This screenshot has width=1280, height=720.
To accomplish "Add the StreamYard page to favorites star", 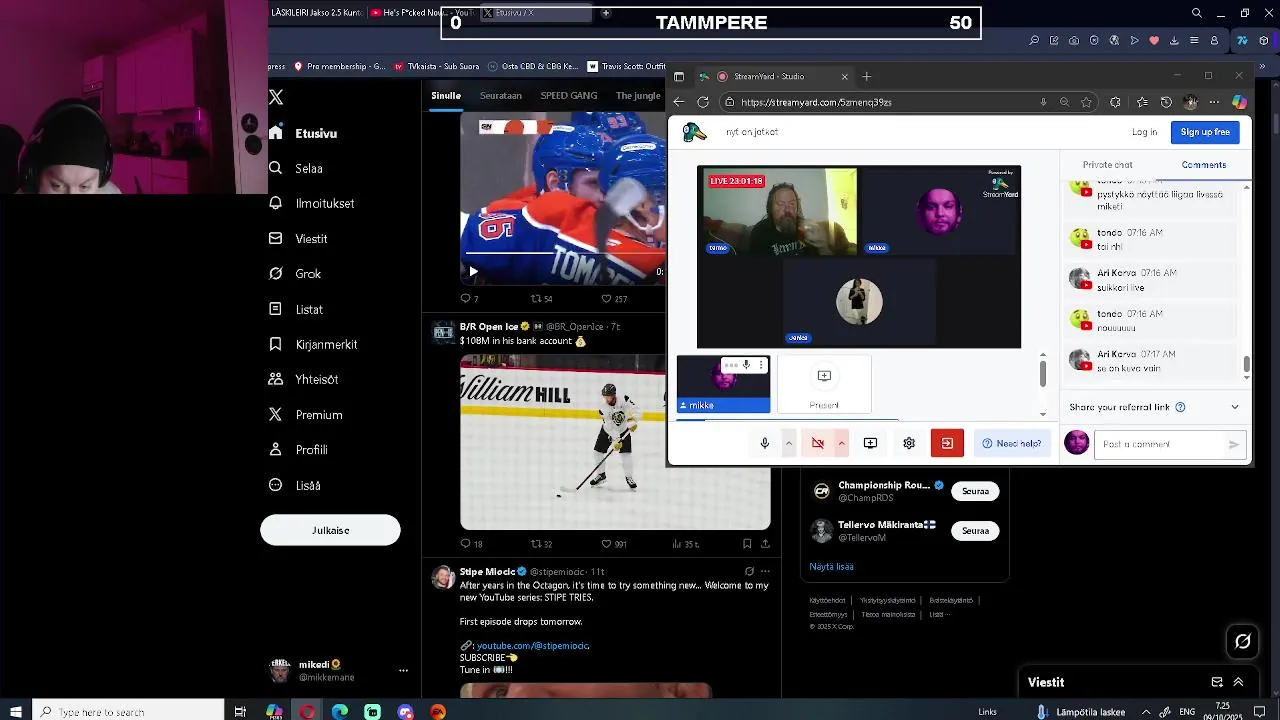I will tap(1086, 102).
